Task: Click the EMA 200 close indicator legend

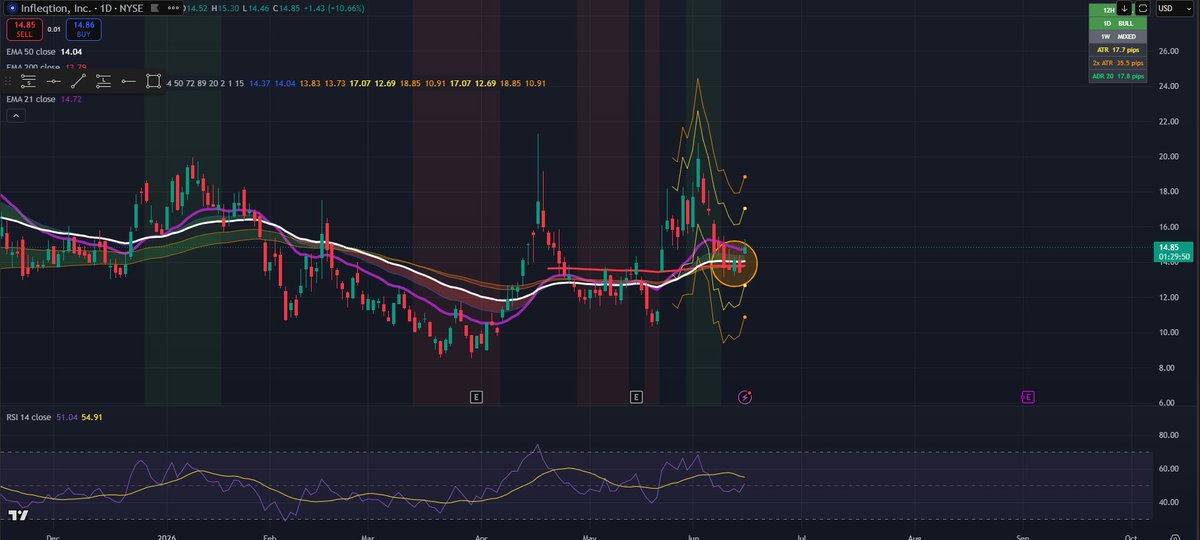Action: coord(46,67)
